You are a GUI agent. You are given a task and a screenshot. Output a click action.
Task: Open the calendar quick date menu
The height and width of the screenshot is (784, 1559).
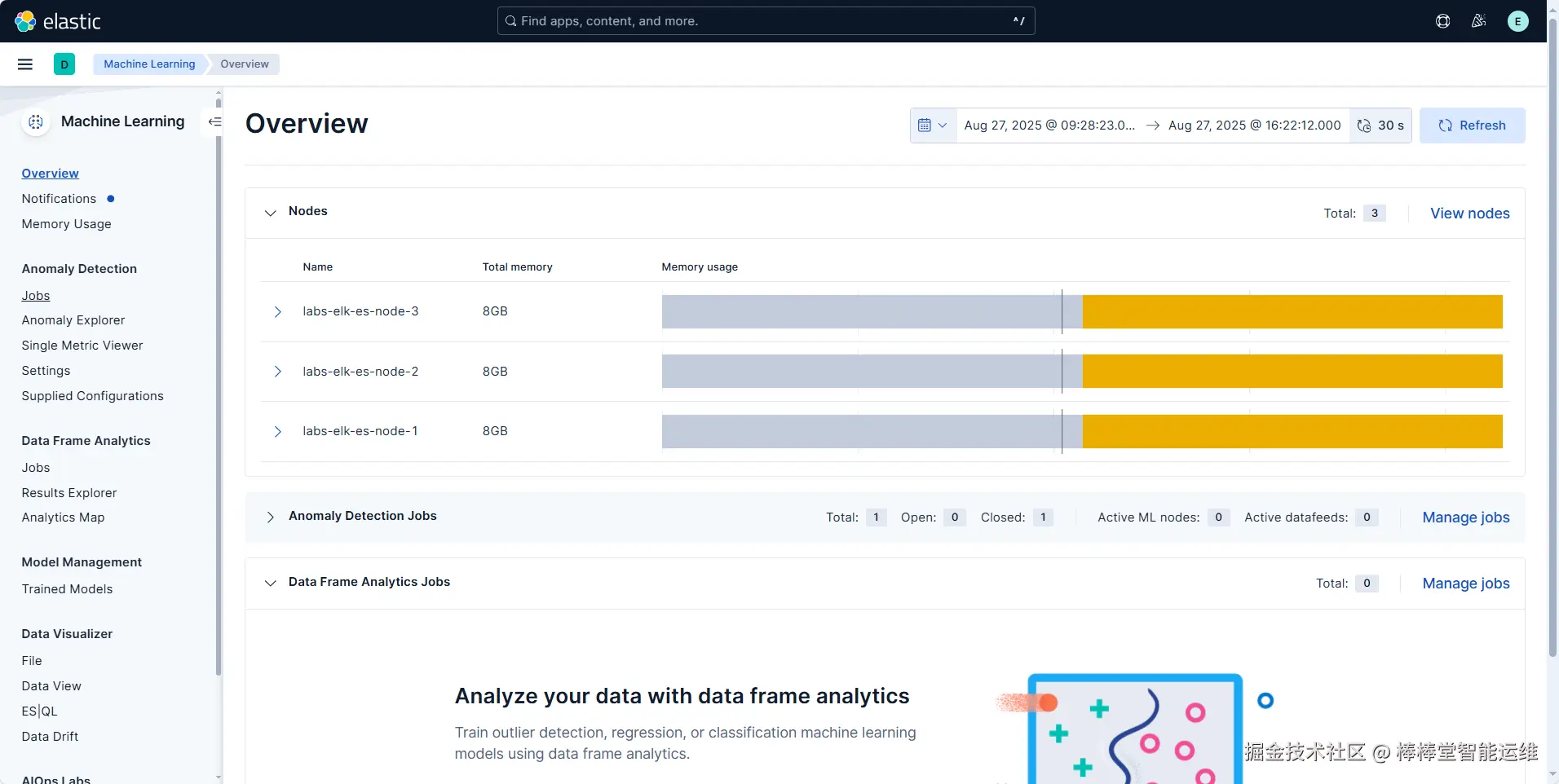[x=933, y=126]
